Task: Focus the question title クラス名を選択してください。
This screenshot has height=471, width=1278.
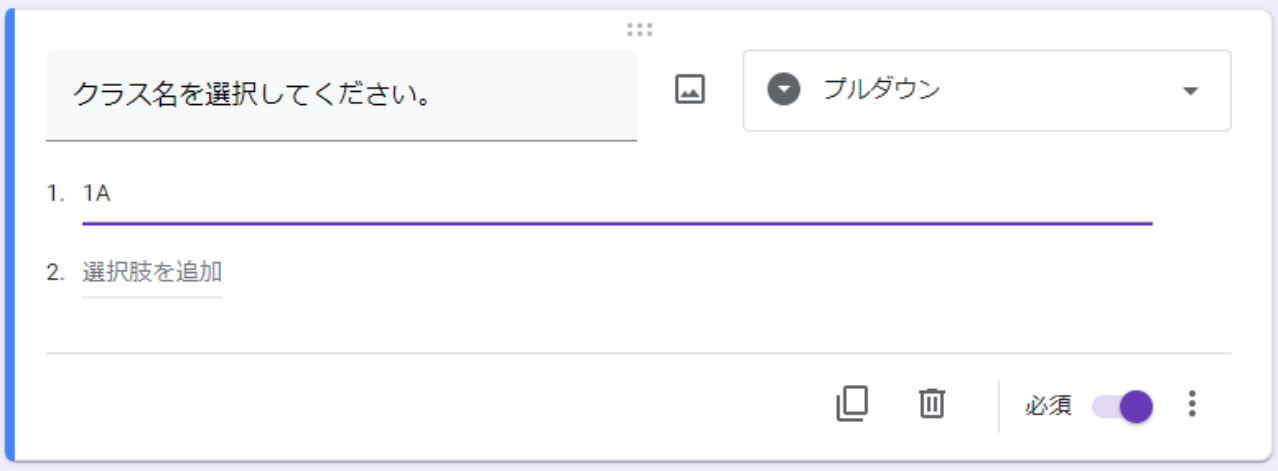Action: [341, 95]
